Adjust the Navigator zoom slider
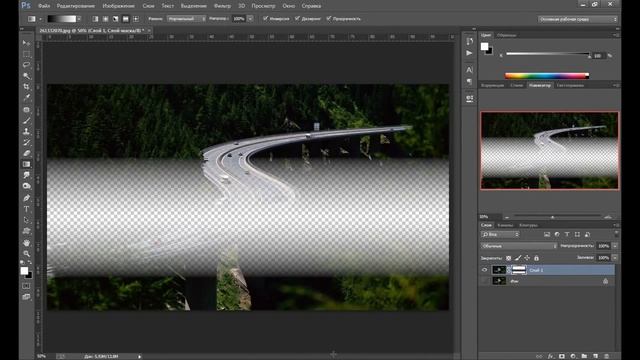 (x=553, y=217)
